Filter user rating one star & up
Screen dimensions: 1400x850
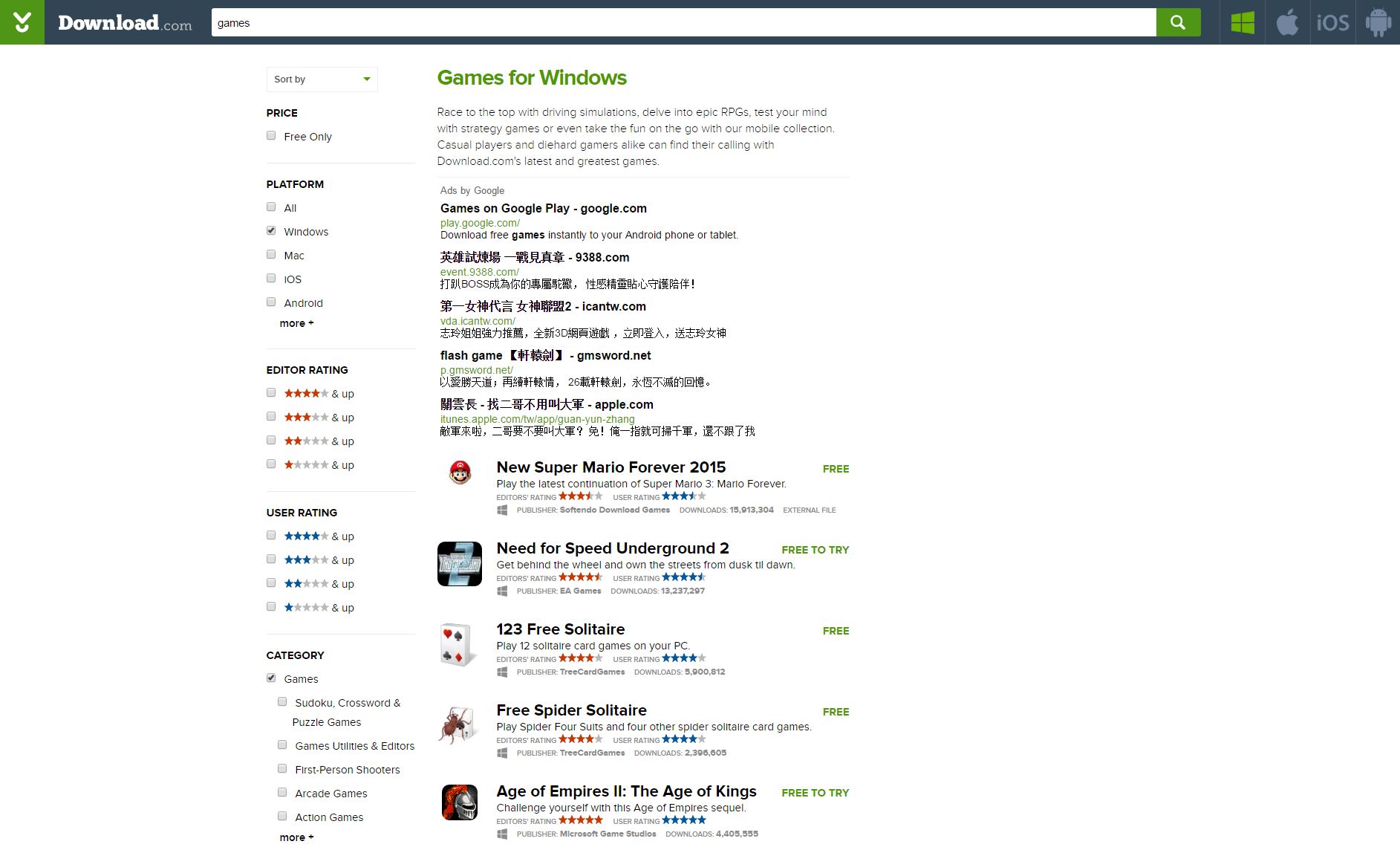[x=271, y=607]
